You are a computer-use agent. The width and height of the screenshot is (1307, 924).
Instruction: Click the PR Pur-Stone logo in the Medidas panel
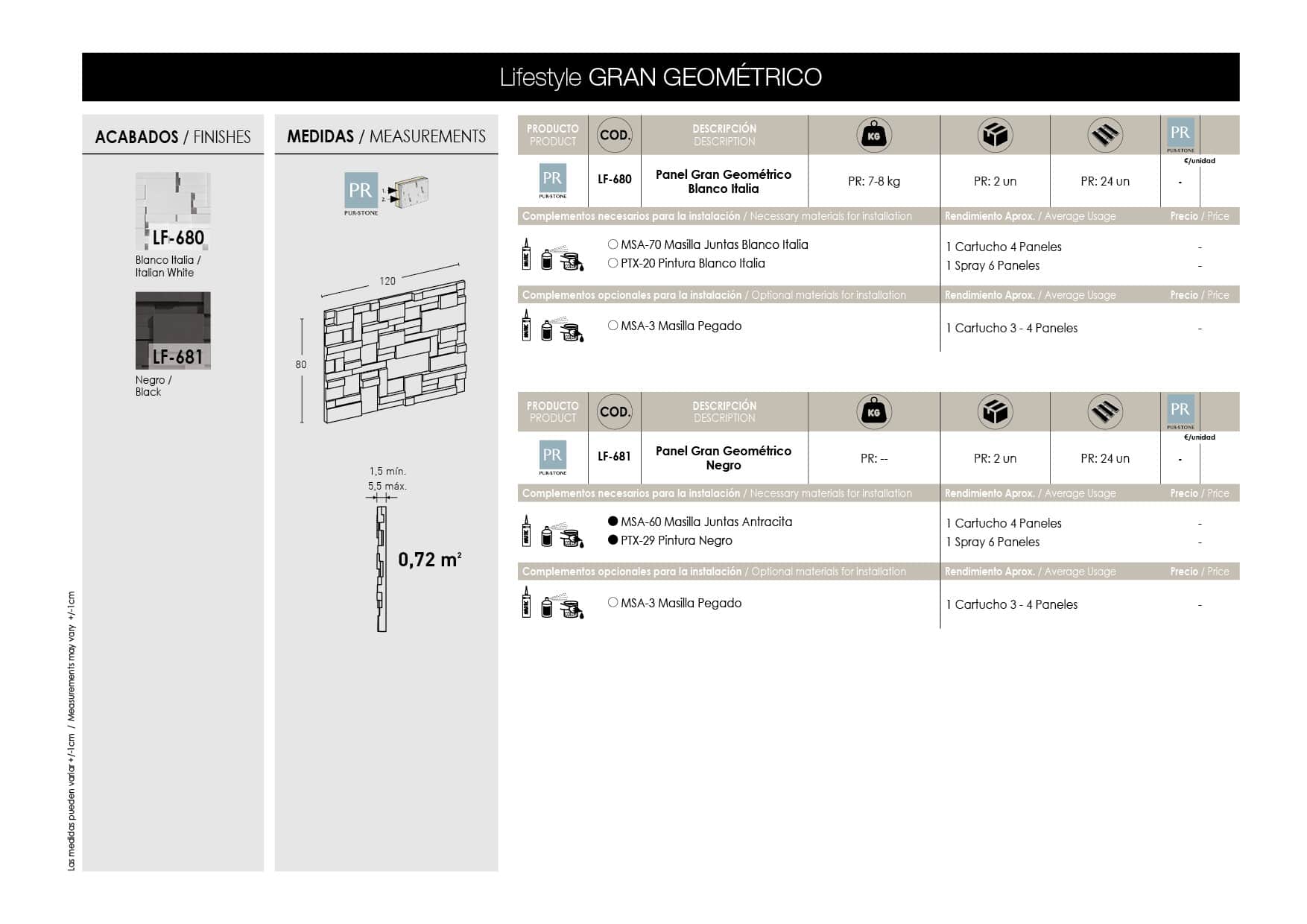[361, 194]
